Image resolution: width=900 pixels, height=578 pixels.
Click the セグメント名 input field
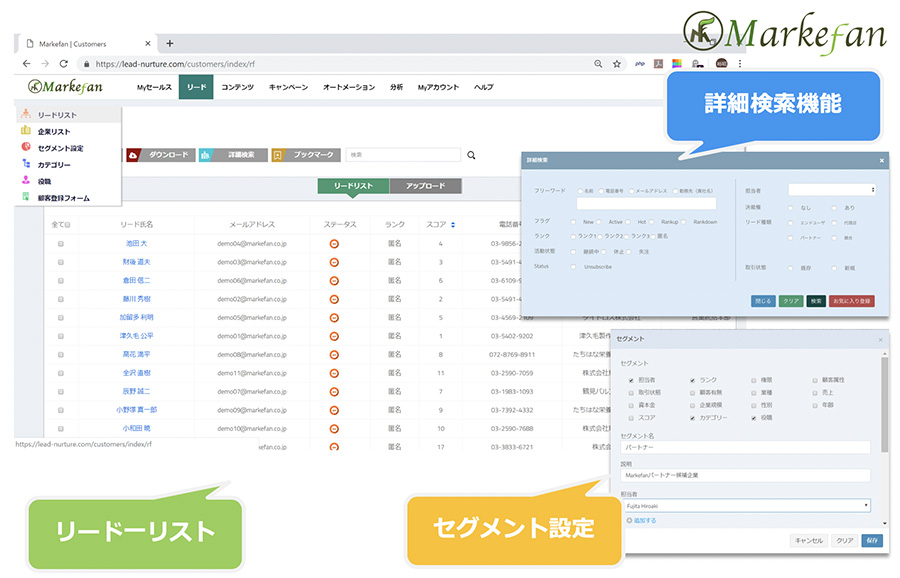click(x=745, y=447)
